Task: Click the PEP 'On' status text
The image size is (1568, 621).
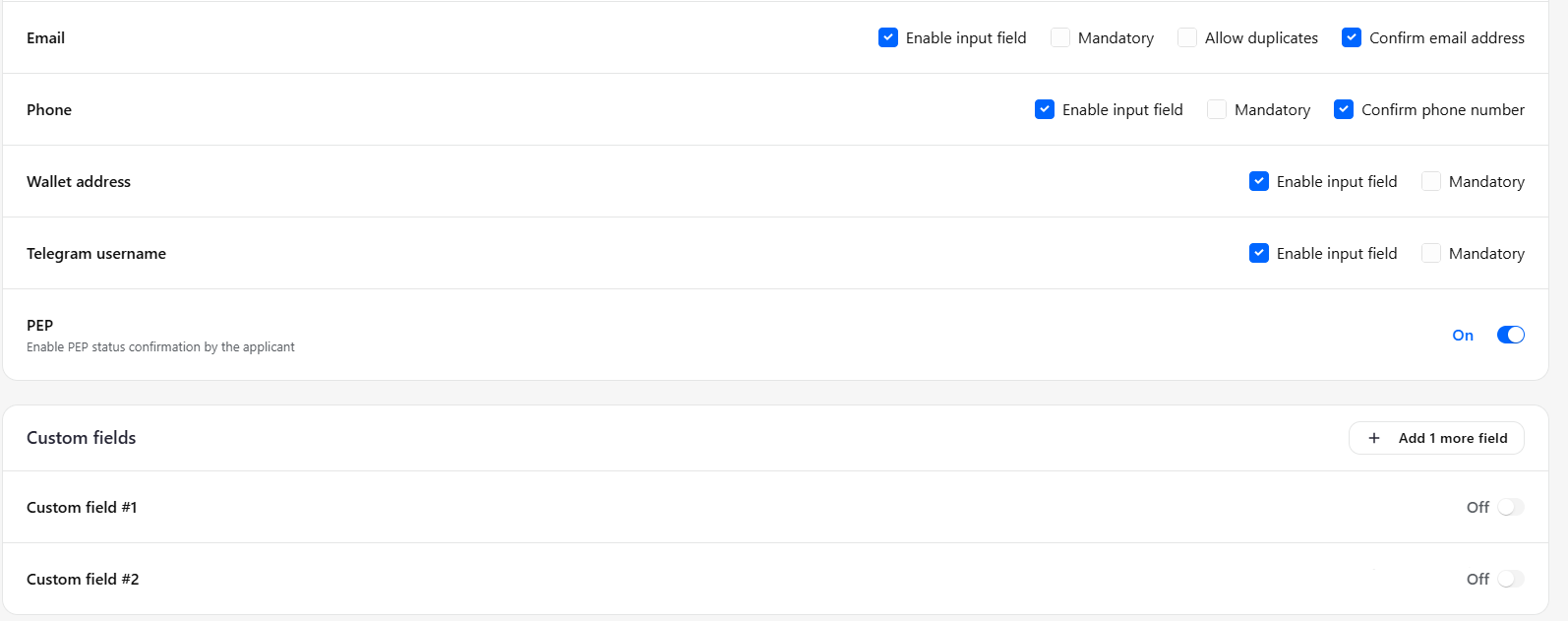Action: (x=1463, y=335)
